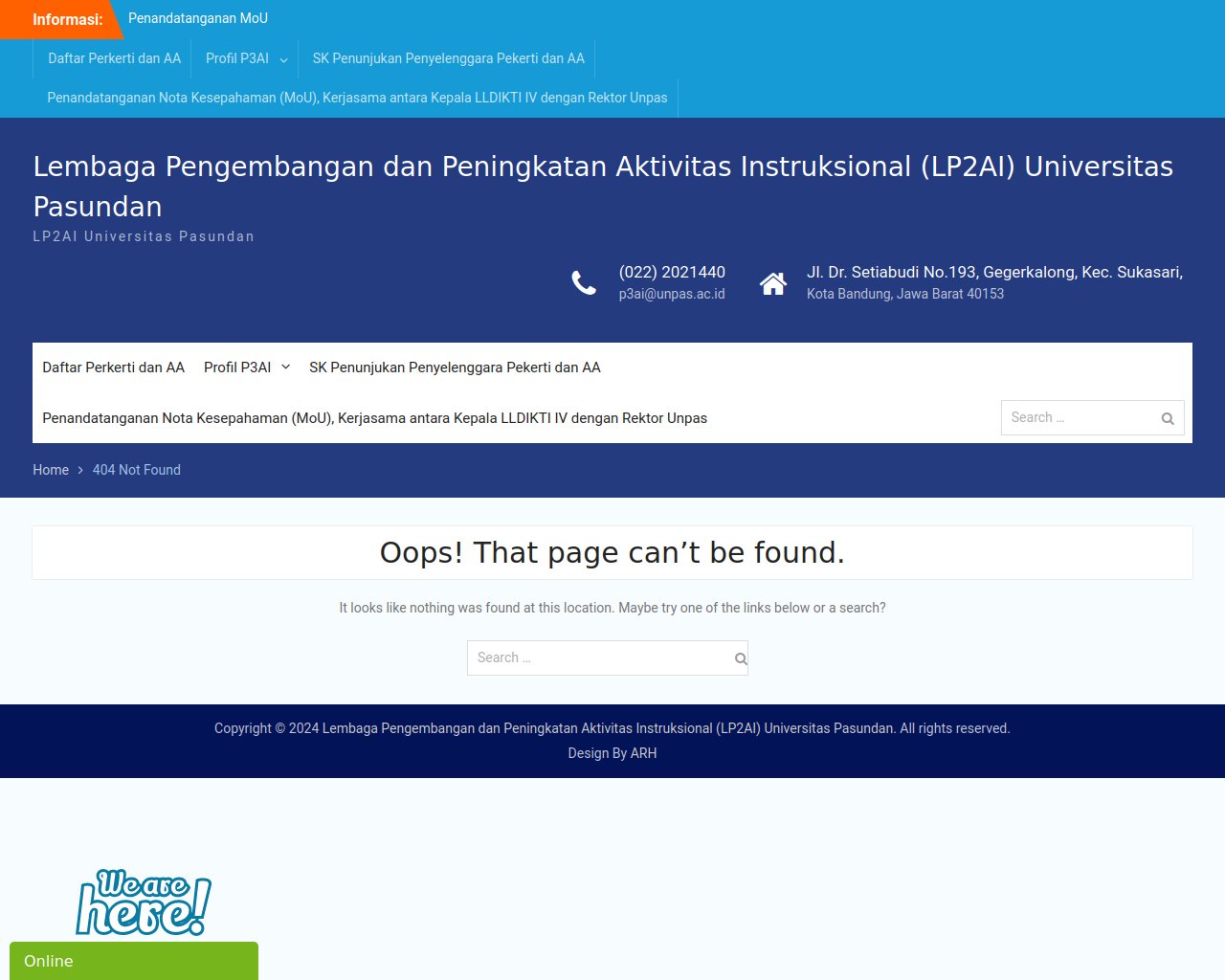This screenshot has width=1225, height=980.
Task: Click address Jl. Dr. Setiabudi No.193 text
Action: (x=994, y=272)
